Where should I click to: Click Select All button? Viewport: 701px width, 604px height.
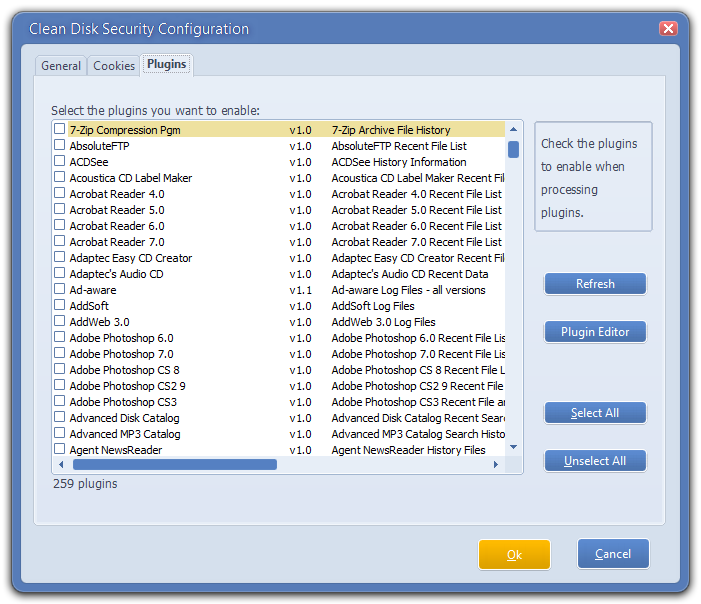click(595, 413)
